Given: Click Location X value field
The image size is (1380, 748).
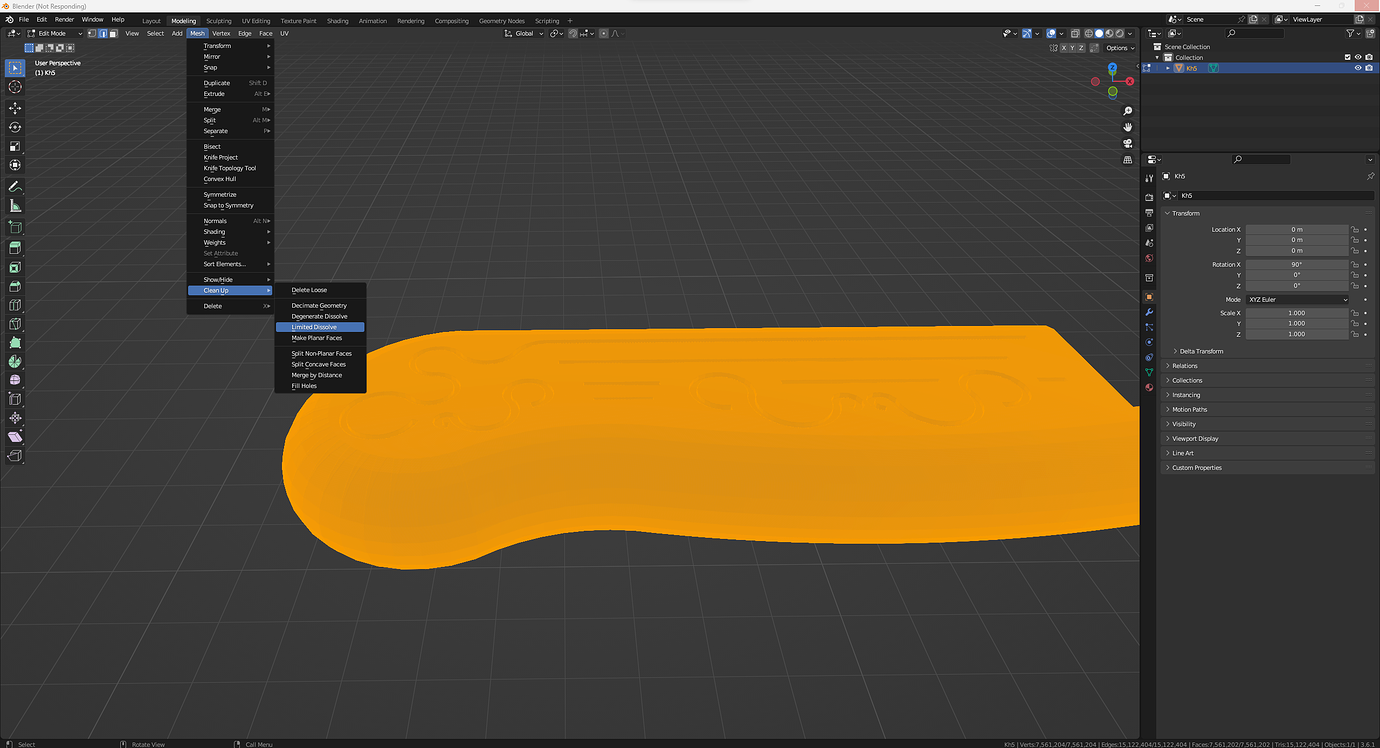Looking at the screenshot, I should [x=1297, y=229].
